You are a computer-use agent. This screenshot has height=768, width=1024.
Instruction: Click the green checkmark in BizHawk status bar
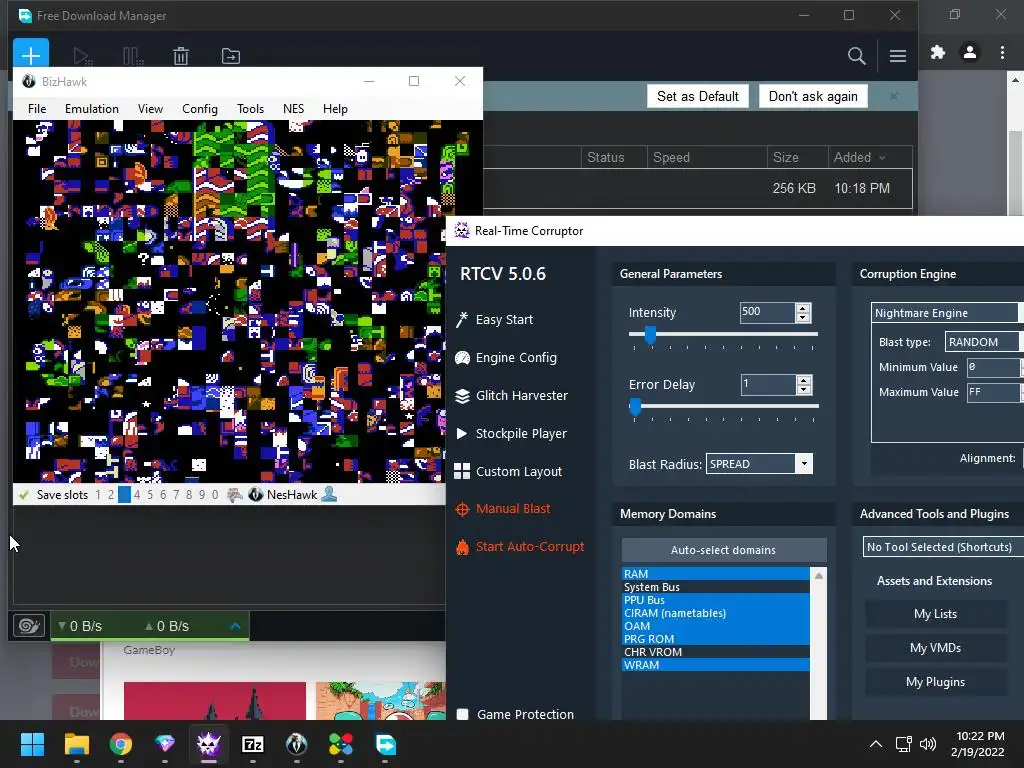point(24,495)
